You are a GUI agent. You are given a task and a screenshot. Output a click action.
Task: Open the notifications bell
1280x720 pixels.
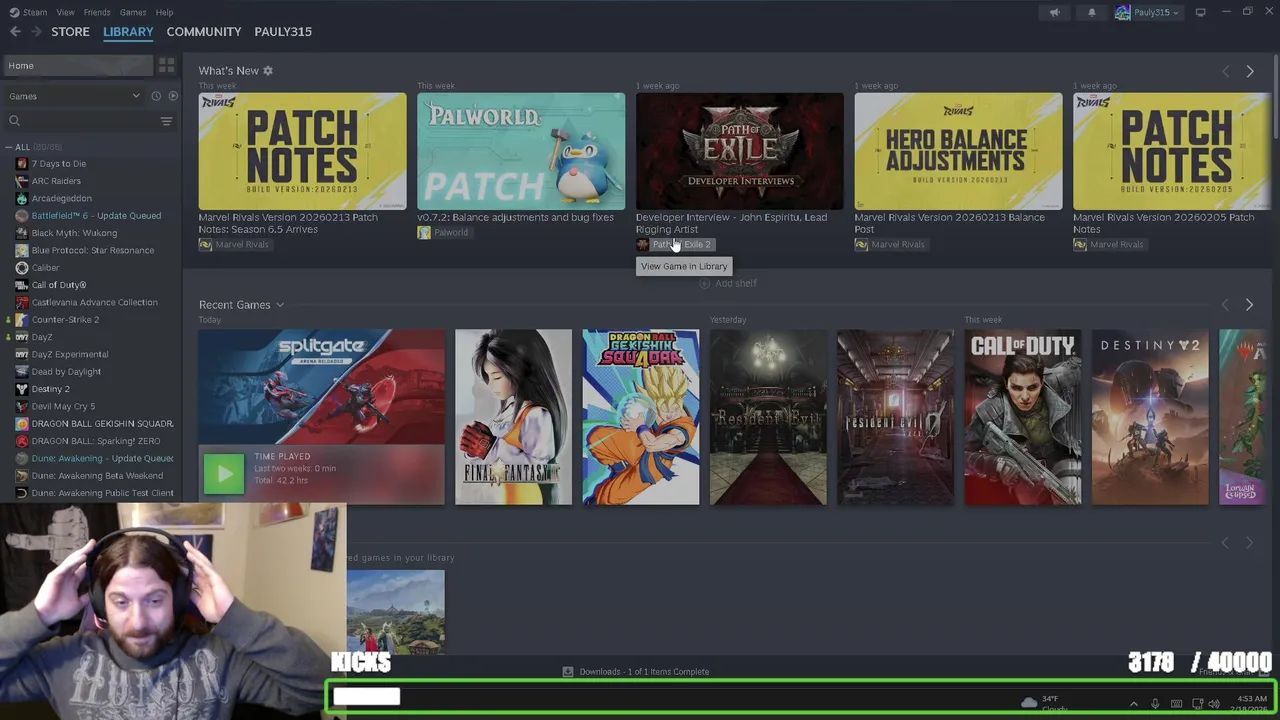1091,12
